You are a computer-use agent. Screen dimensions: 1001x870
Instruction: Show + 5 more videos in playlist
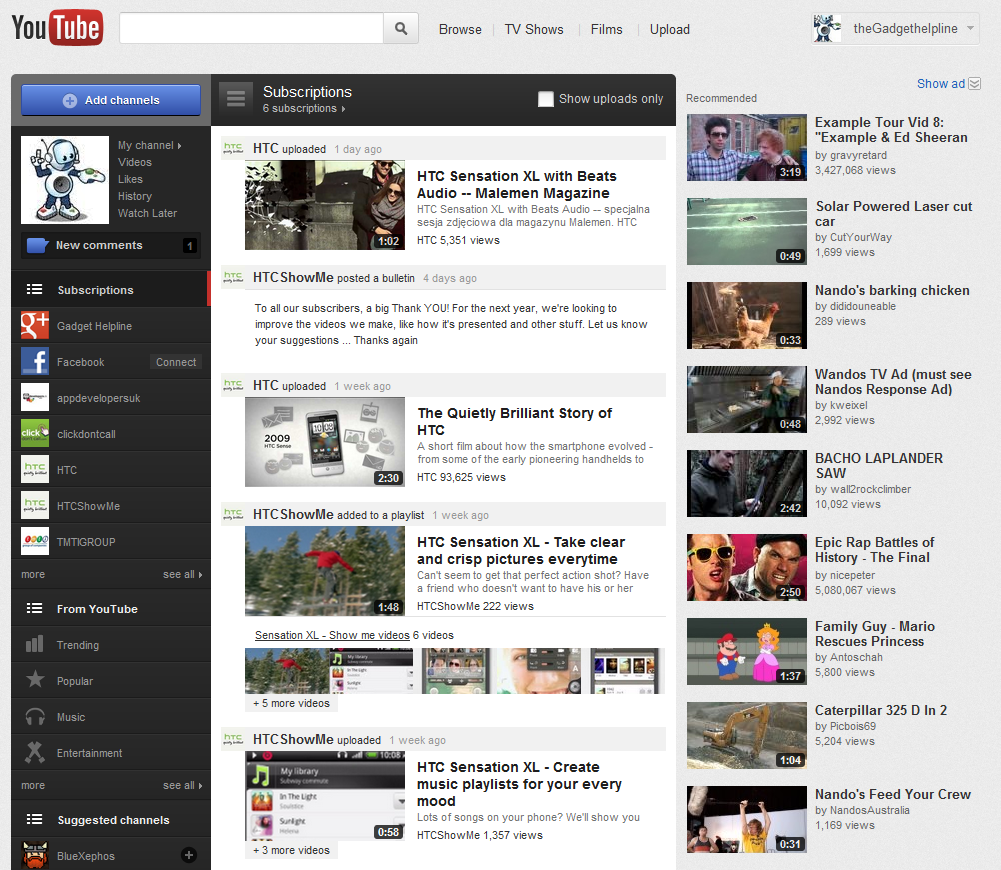[x=291, y=703]
